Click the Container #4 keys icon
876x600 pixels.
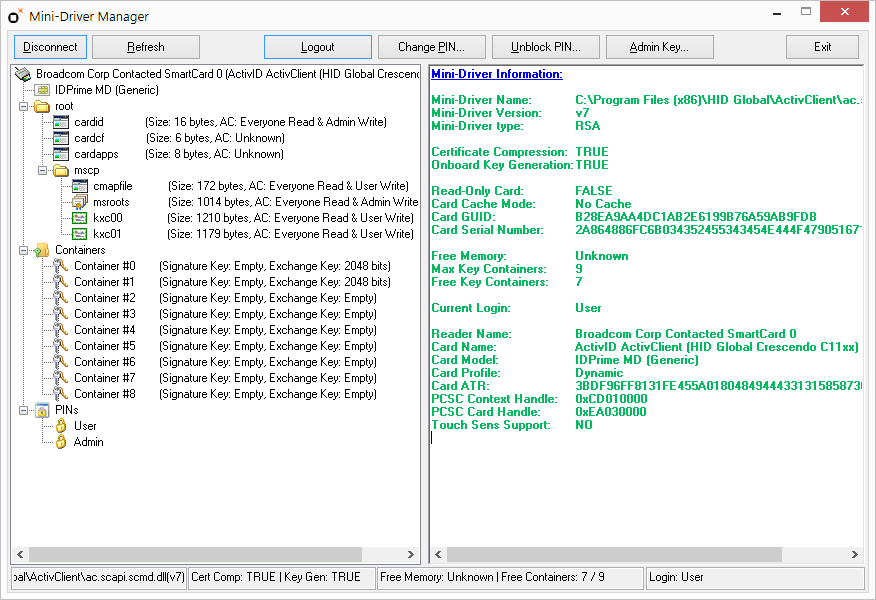tap(60, 330)
